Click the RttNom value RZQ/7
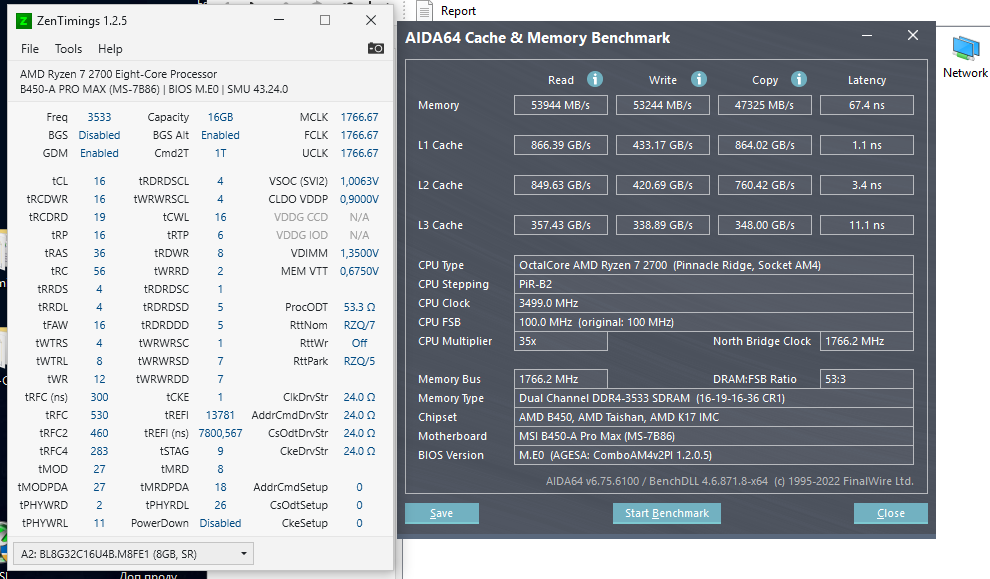Viewport: 990px width, 579px height. tap(359, 325)
